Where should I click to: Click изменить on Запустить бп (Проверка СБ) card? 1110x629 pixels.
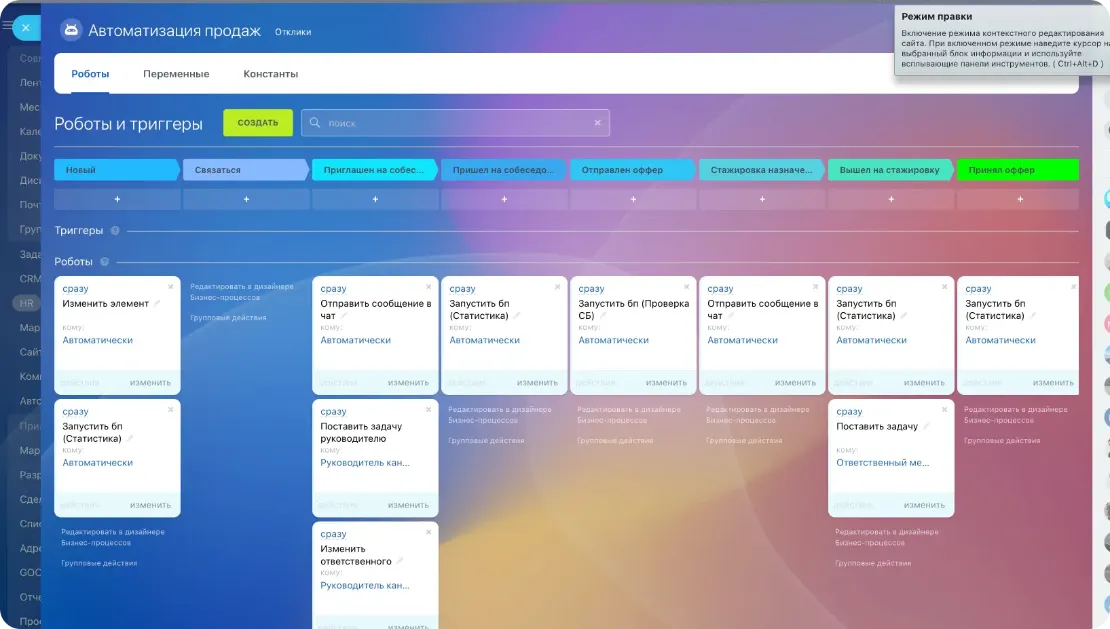pyautogui.click(x=666, y=383)
